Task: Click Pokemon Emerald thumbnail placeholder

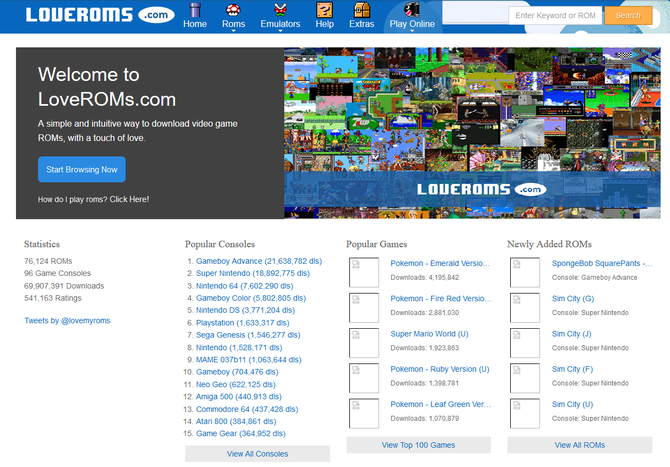Action: (x=364, y=272)
